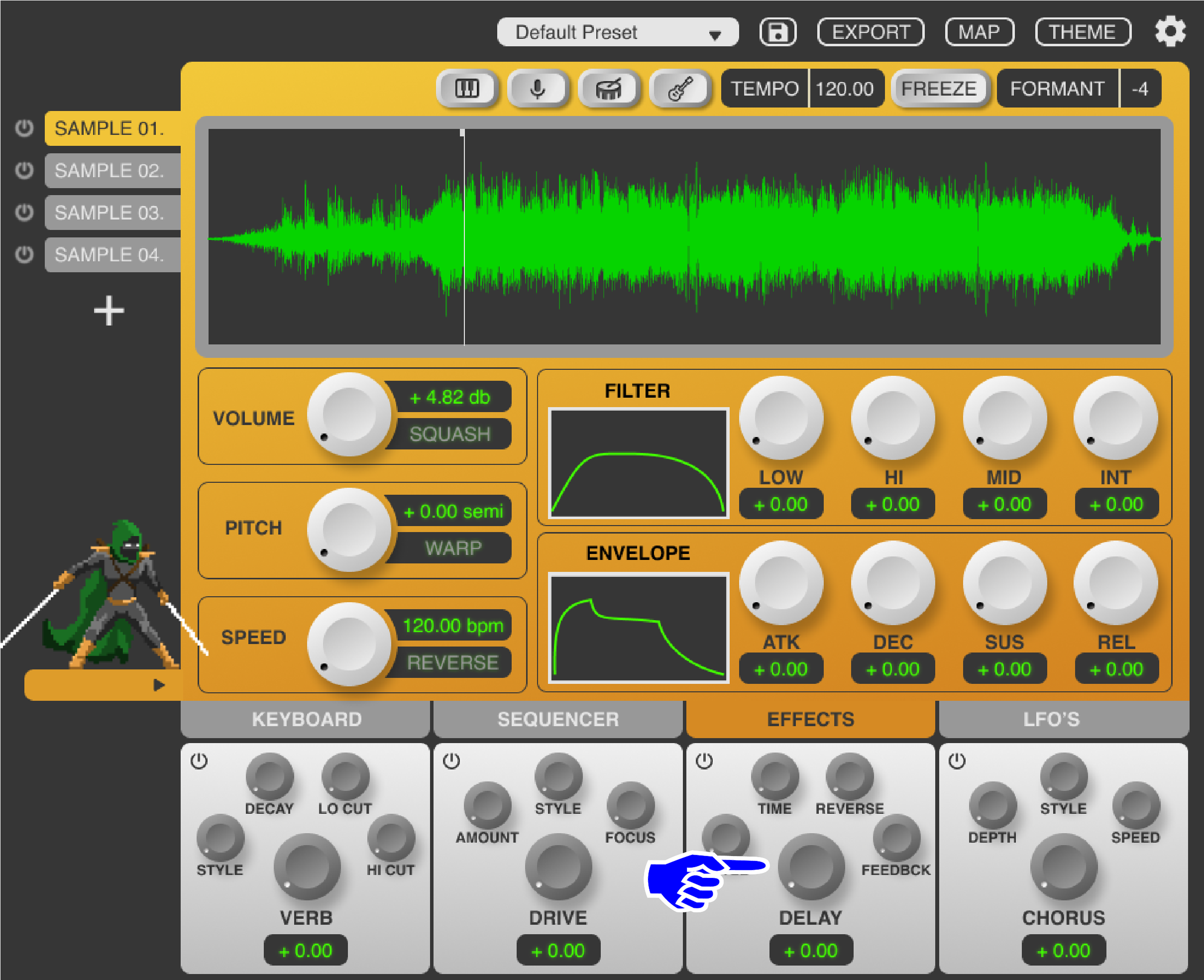Click the volume value + 4.82 db
Screen dimensions: 1204x980
tap(450, 397)
